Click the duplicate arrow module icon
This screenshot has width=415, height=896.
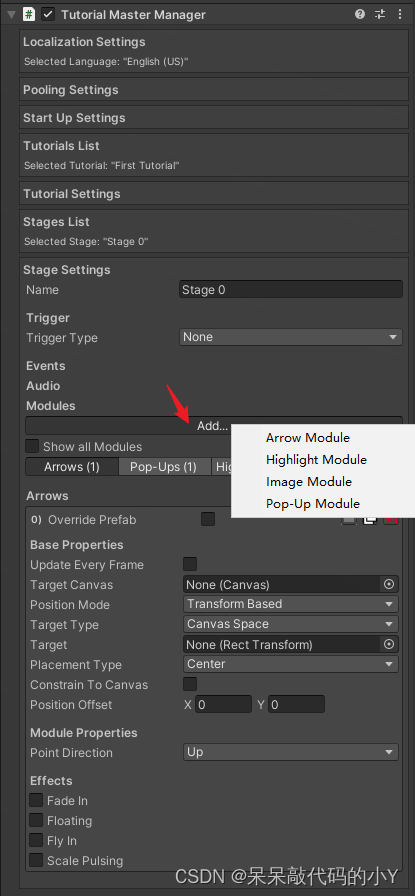370,521
